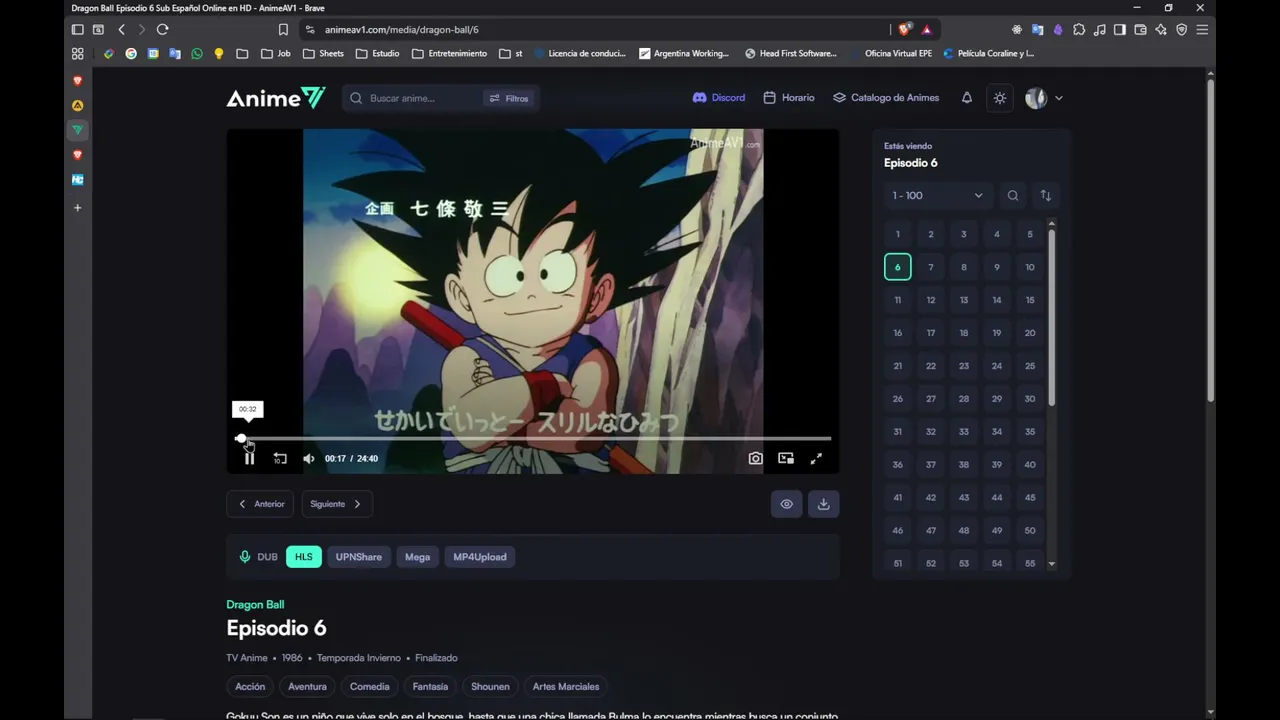The height and width of the screenshot is (720, 1280).
Task: Open Brave wallet icon in toolbar
Action: pos(1140,30)
